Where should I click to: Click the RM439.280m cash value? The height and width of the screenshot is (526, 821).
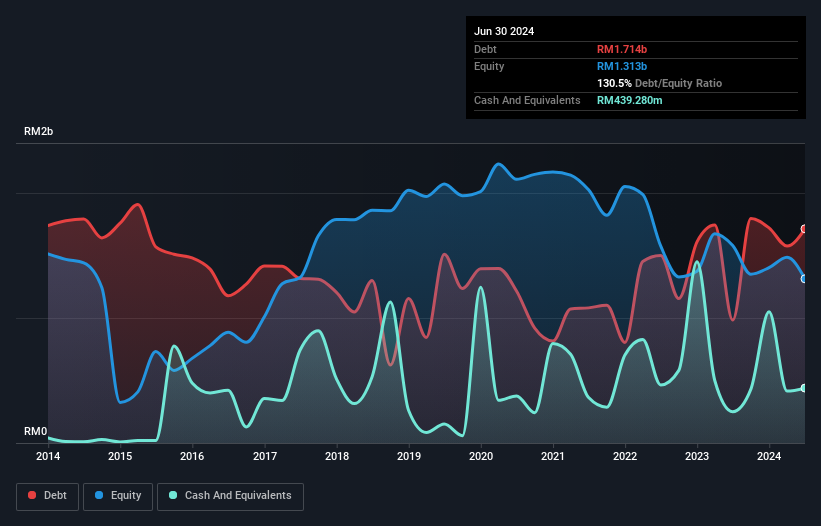pos(629,100)
